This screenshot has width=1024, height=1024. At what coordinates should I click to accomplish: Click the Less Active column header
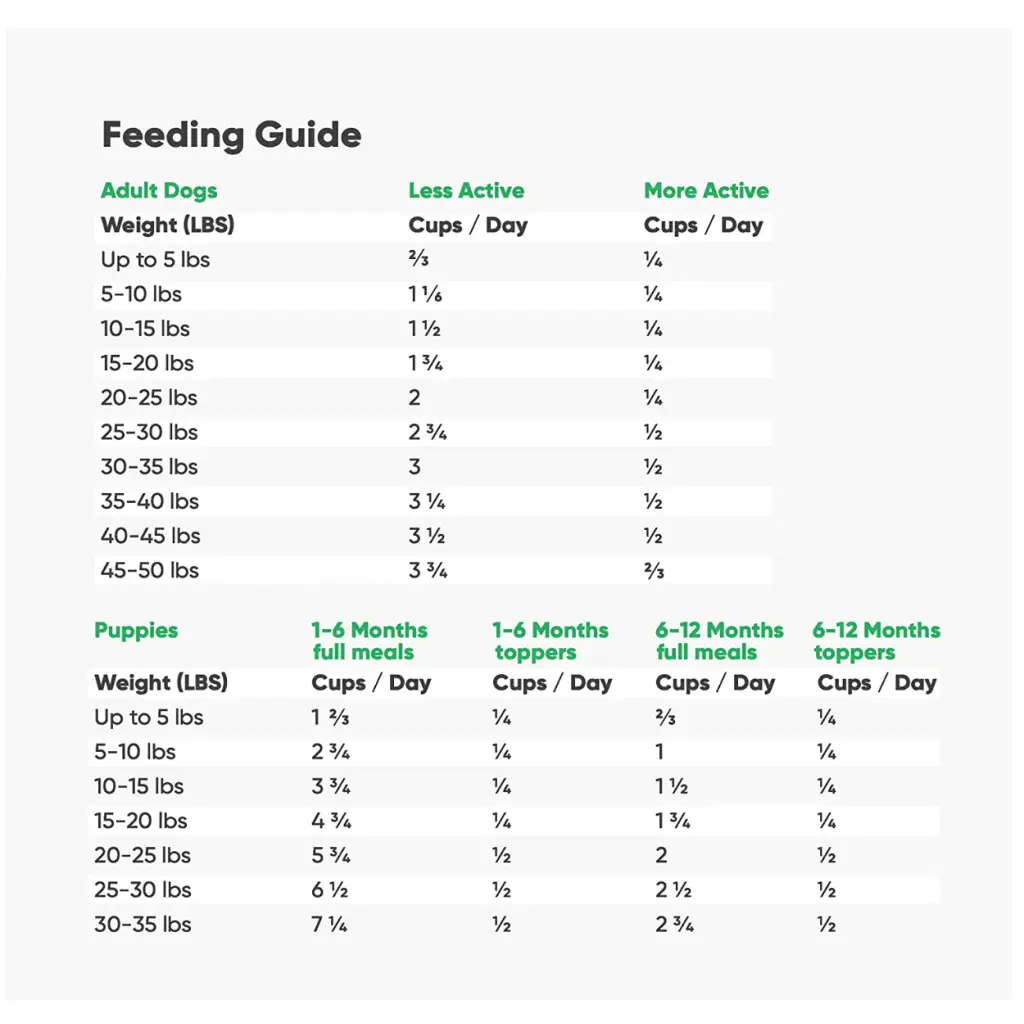[x=466, y=191]
